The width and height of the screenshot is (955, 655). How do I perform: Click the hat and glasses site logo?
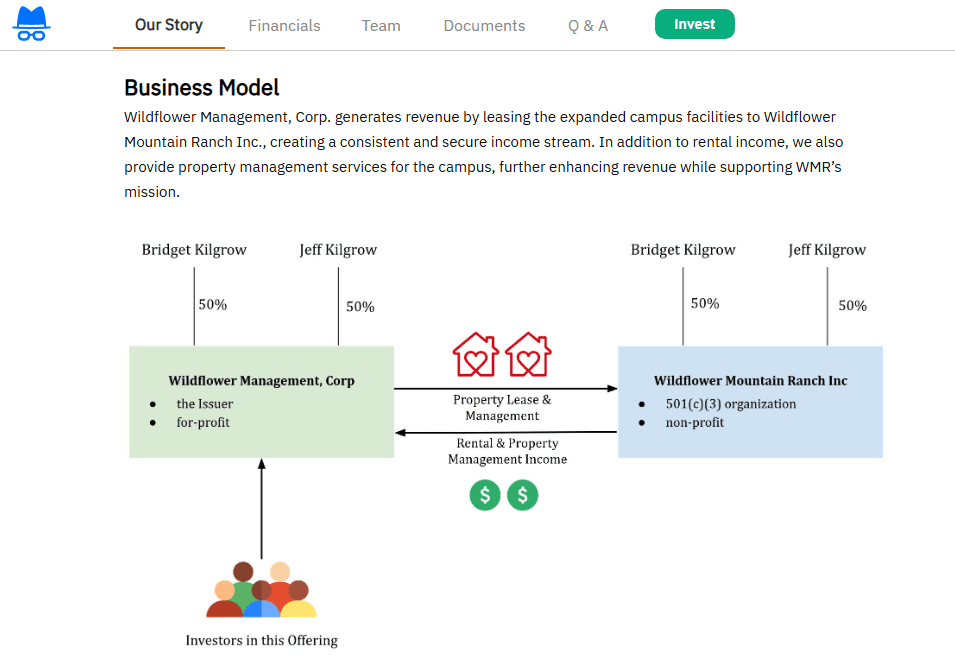(32, 25)
